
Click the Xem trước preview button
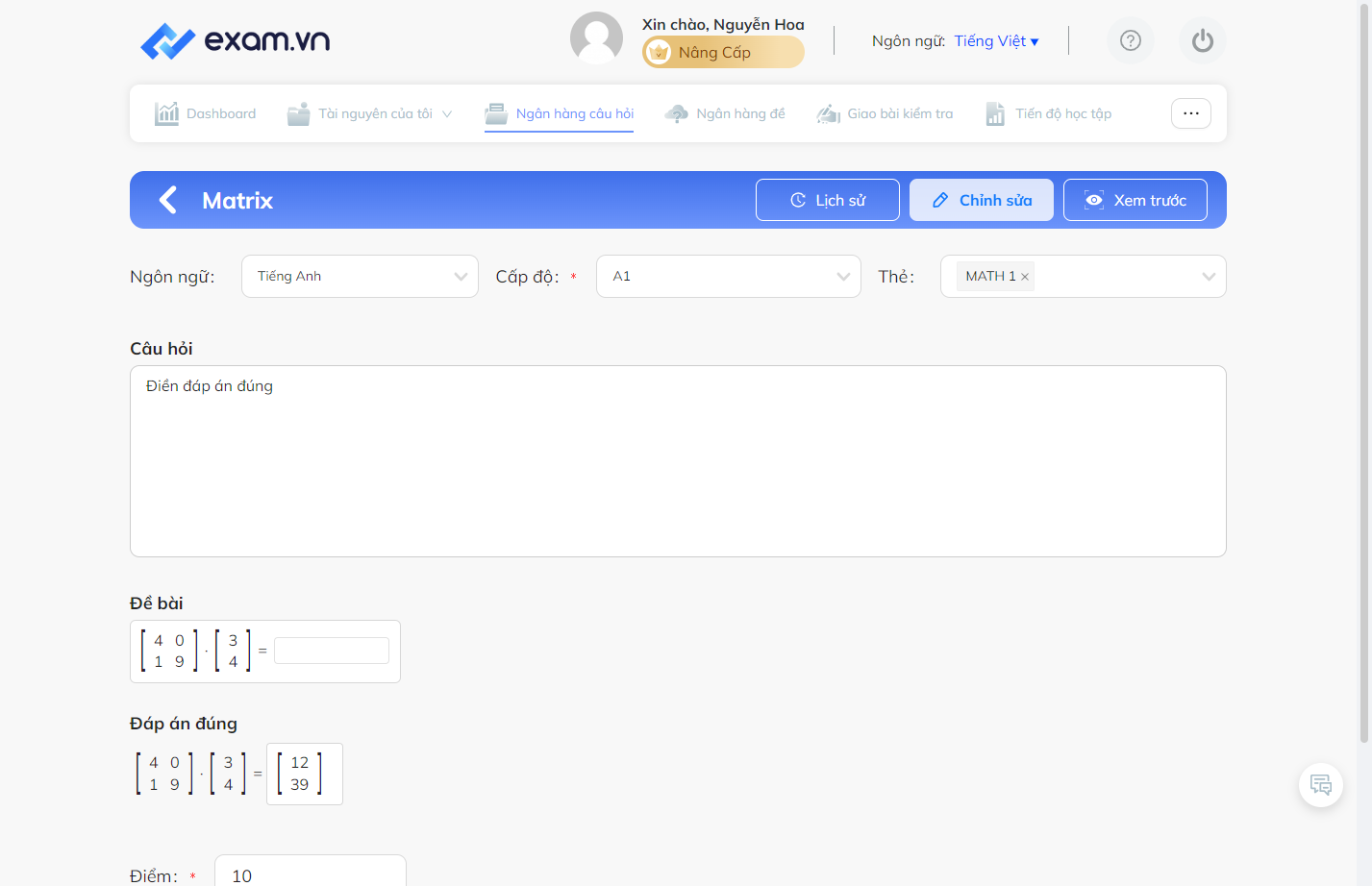1135,200
